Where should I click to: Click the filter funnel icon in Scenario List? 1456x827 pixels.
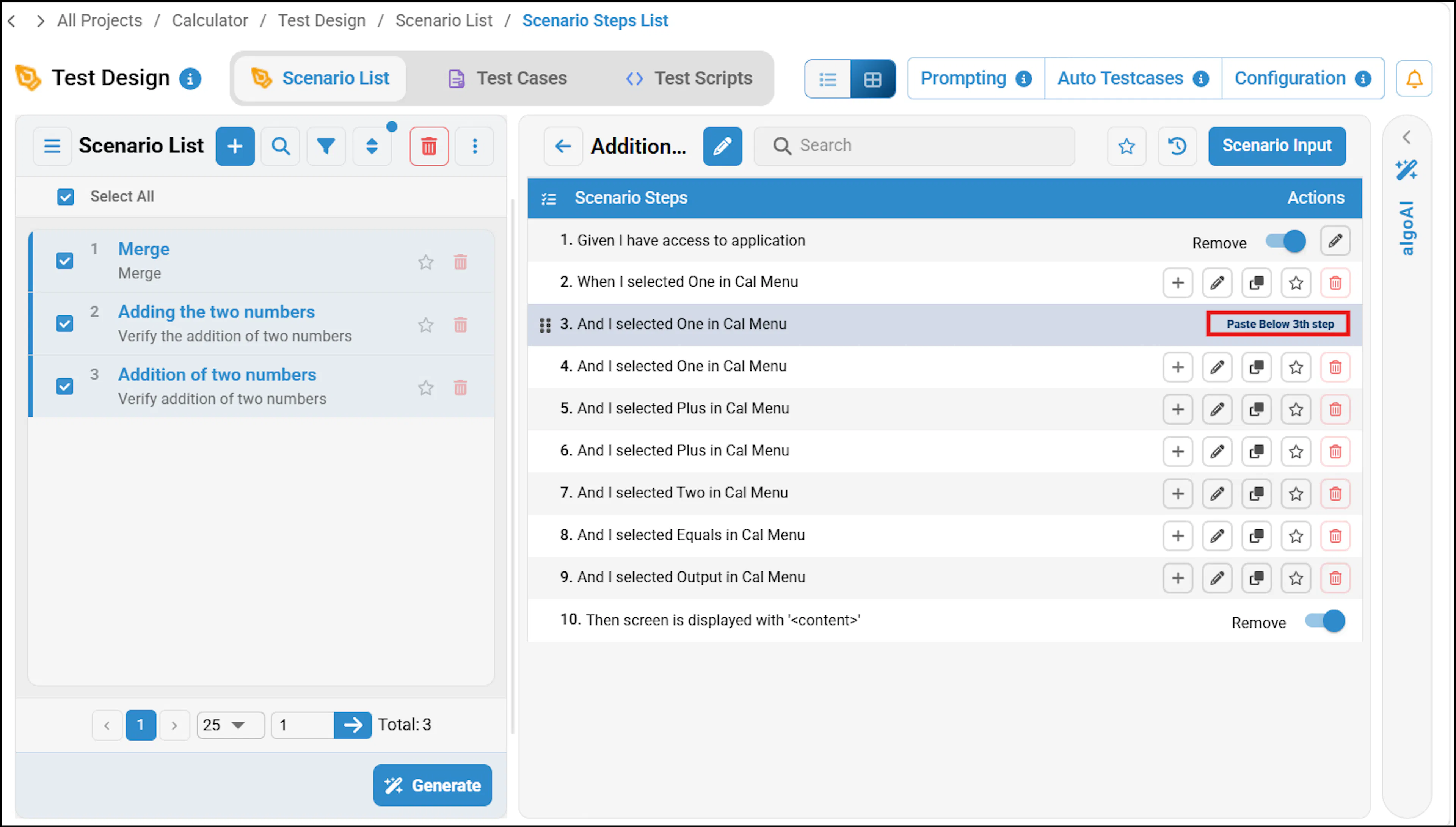pos(326,146)
